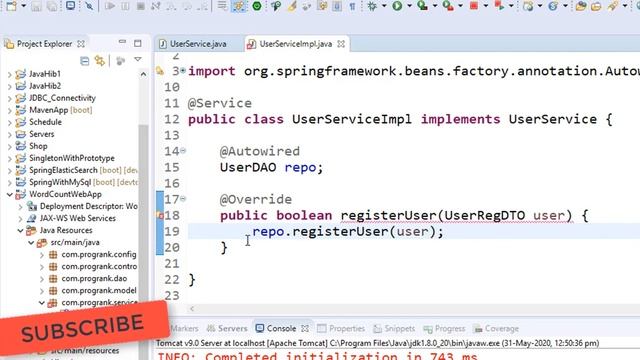
Task: Expand JAX-WS Web Services node
Action: (20, 218)
